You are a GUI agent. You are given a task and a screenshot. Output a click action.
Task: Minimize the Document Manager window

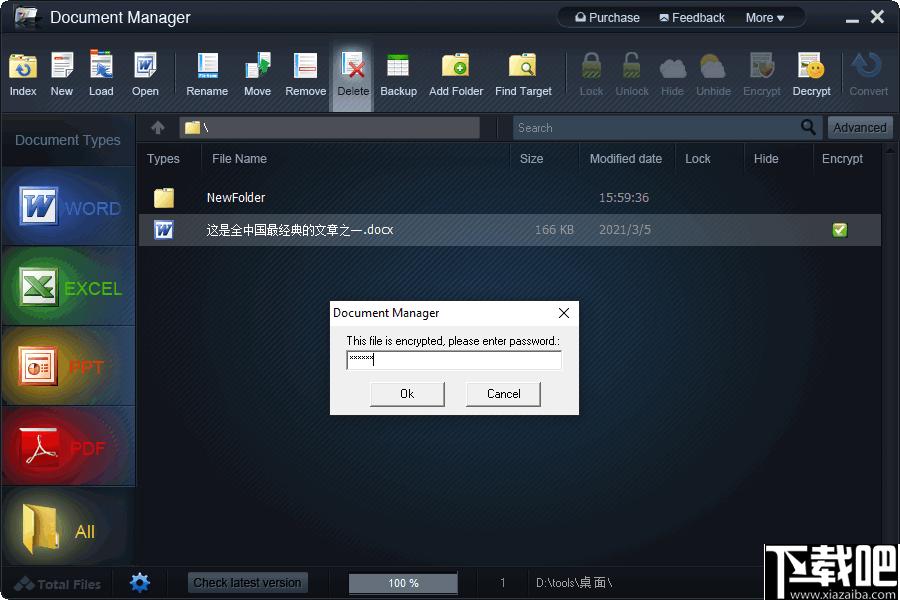point(852,19)
